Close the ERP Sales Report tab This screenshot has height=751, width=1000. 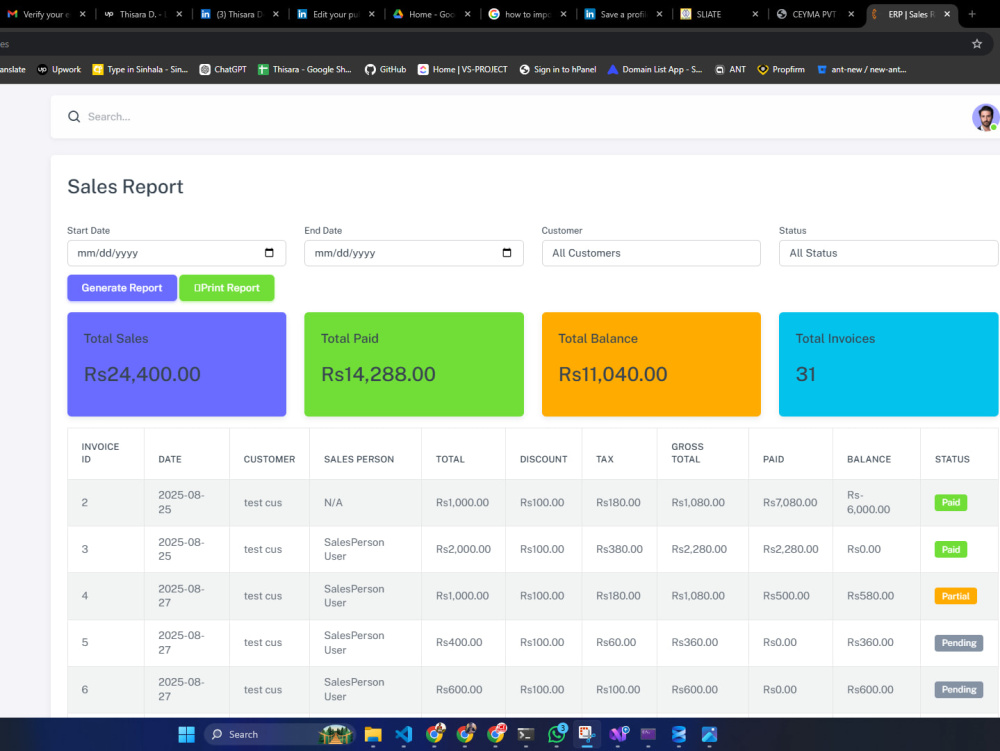pos(947,14)
